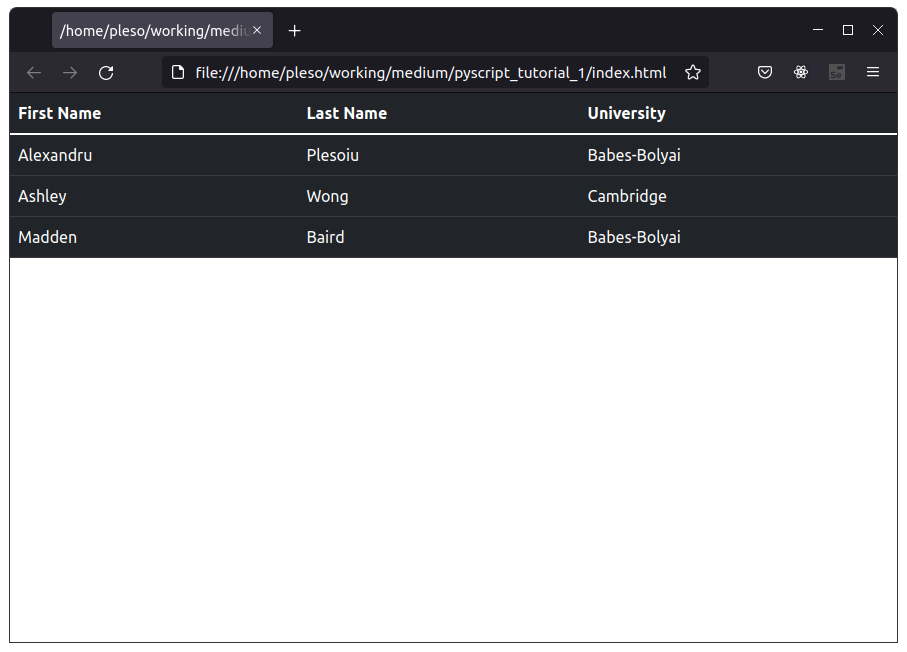Click the page info file icon in address bar
907x652 pixels.
[178, 72]
